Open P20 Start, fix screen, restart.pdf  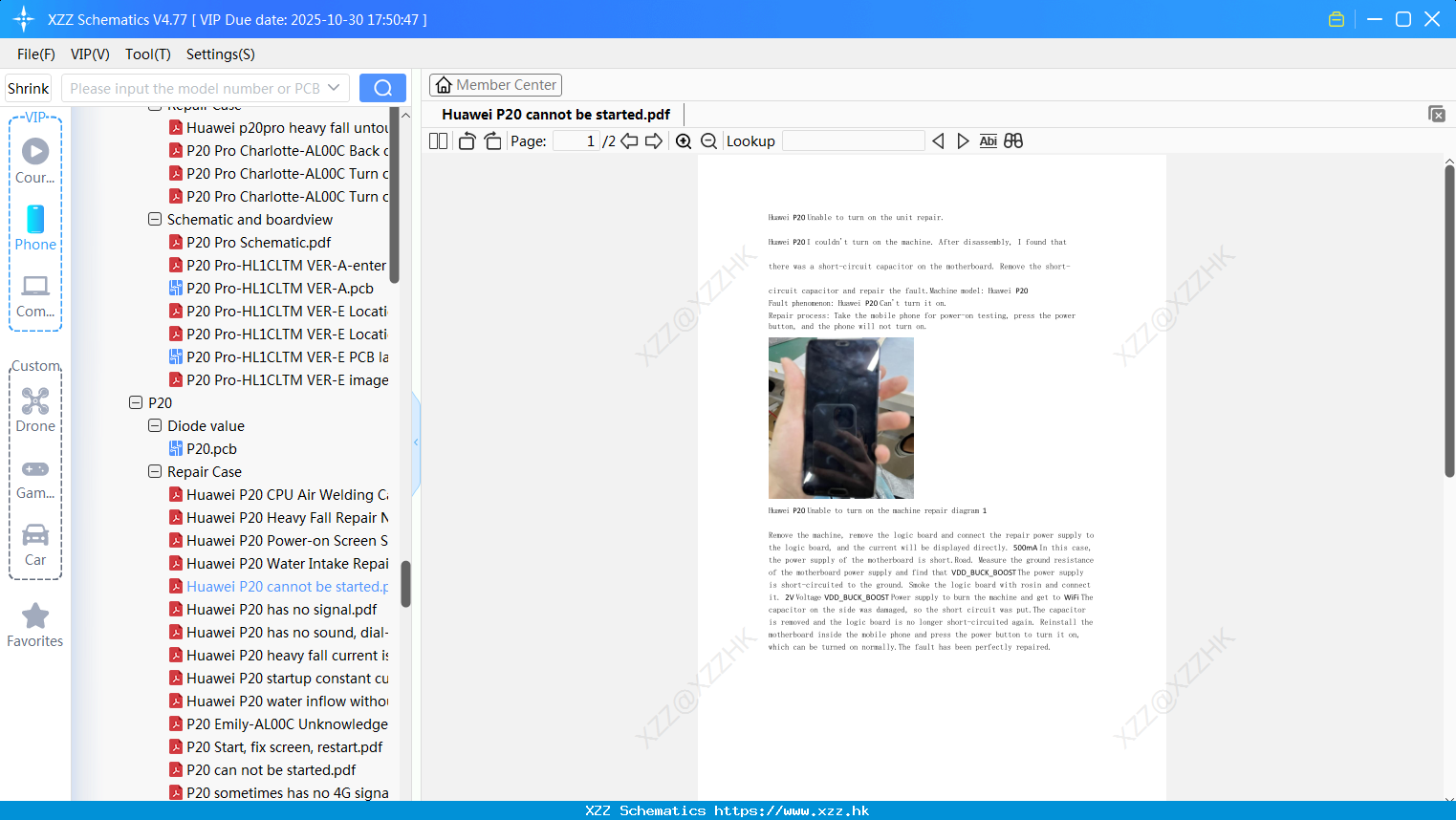point(285,746)
